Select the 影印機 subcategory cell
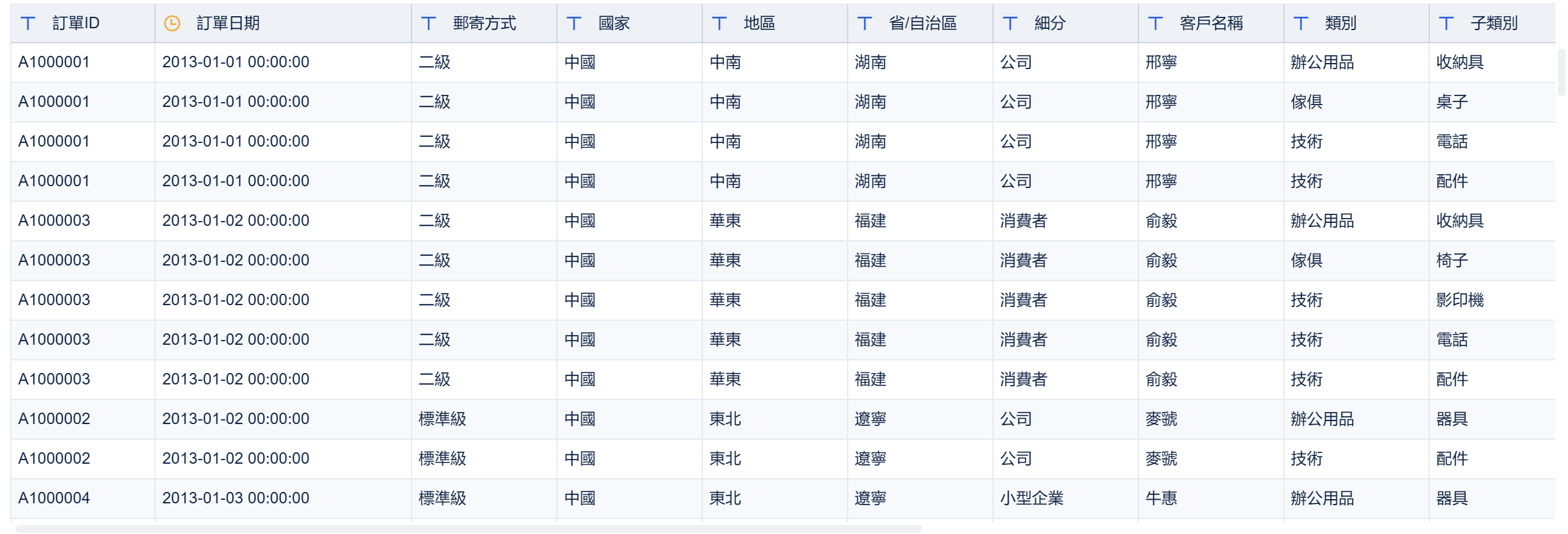Screen dimensions: 1568x534 click(1492, 300)
